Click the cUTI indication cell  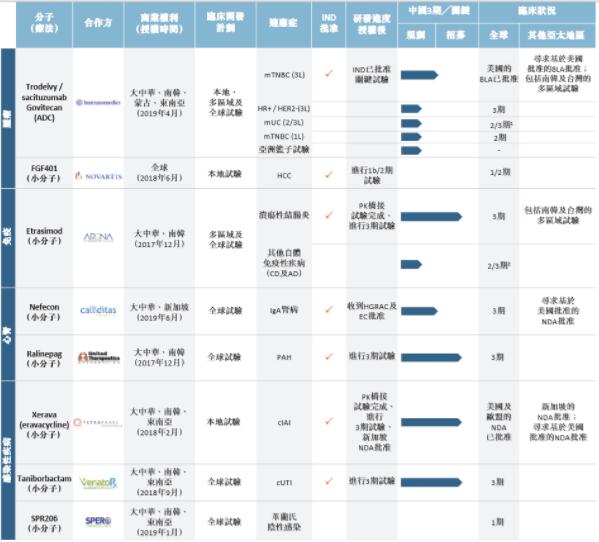(284, 483)
